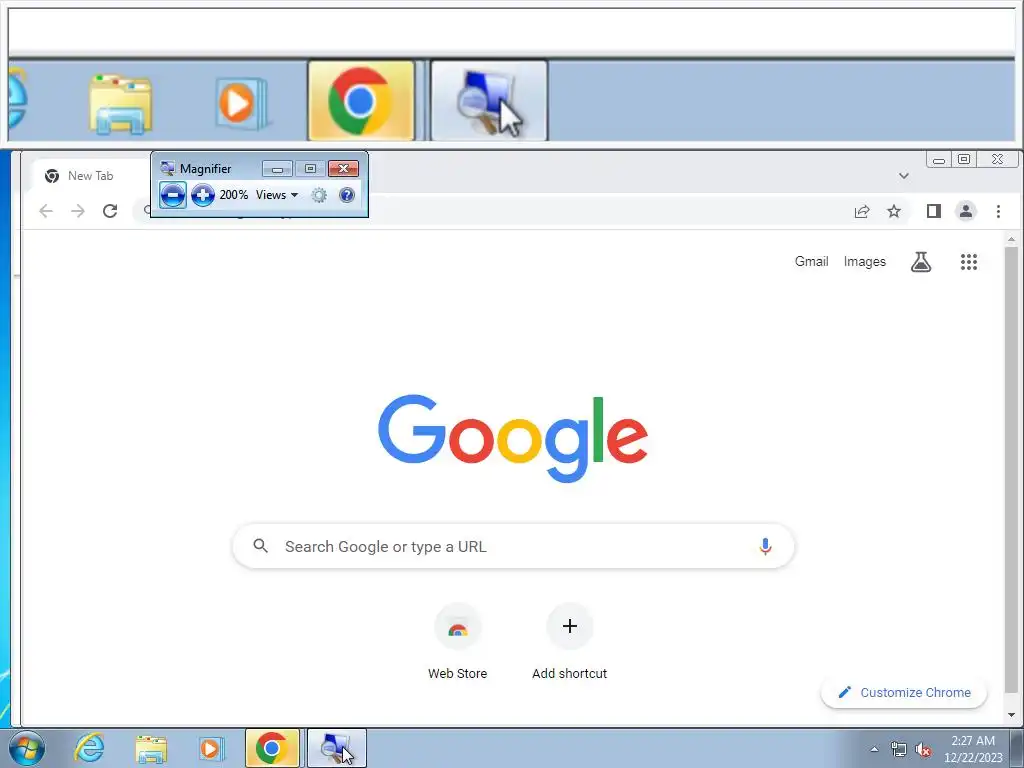
Task: Bookmark this tab with the star
Action: (x=894, y=211)
